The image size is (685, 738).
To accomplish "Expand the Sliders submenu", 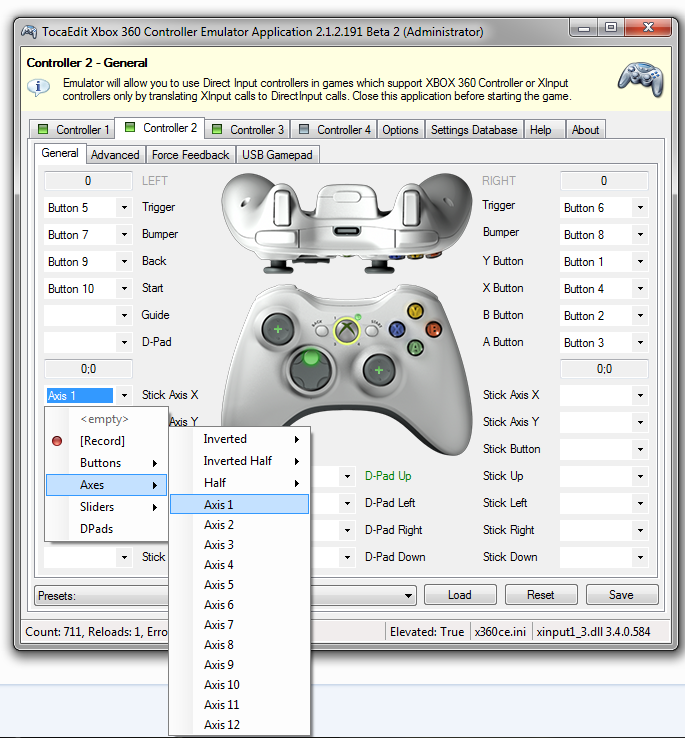I will click(106, 506).
